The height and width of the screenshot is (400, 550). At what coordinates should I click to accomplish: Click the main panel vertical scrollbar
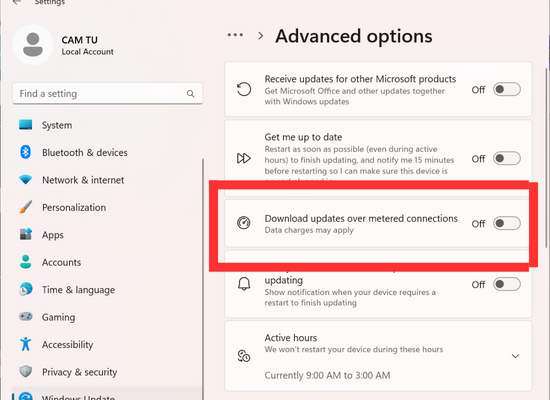(x=546, y=158)
